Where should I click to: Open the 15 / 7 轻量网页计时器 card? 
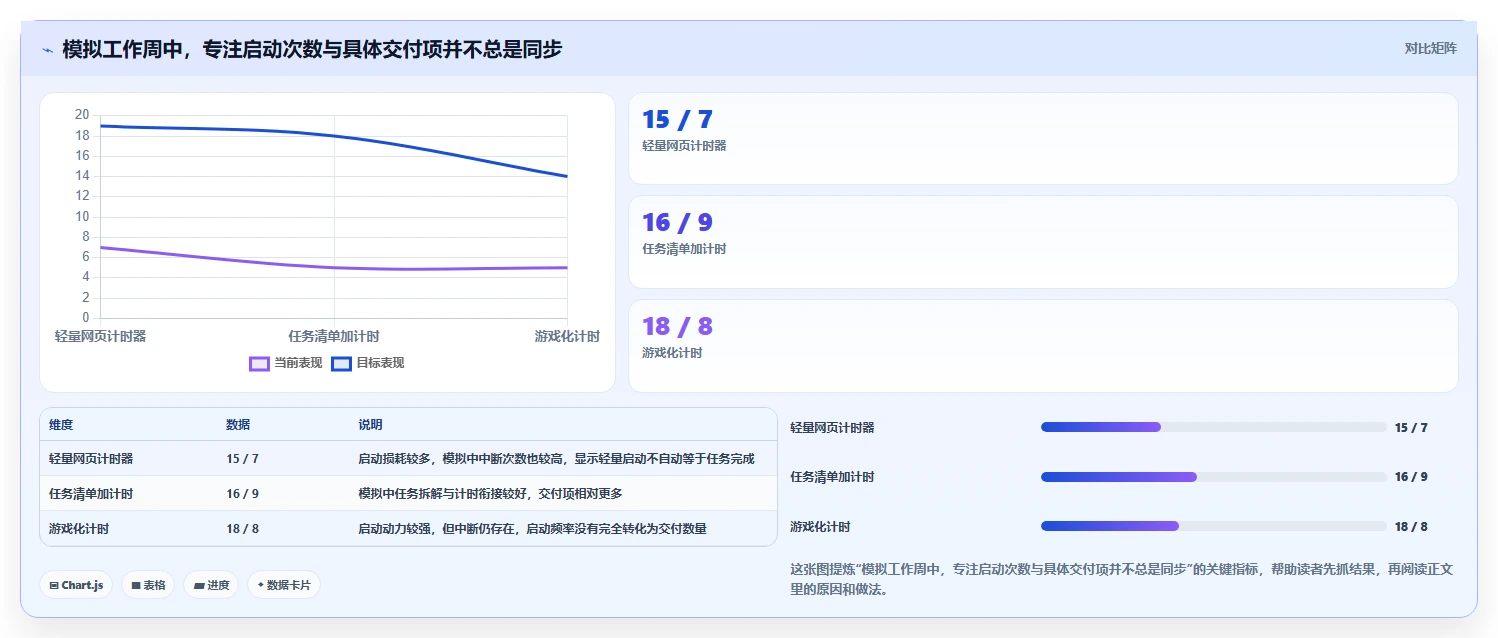1043,139
